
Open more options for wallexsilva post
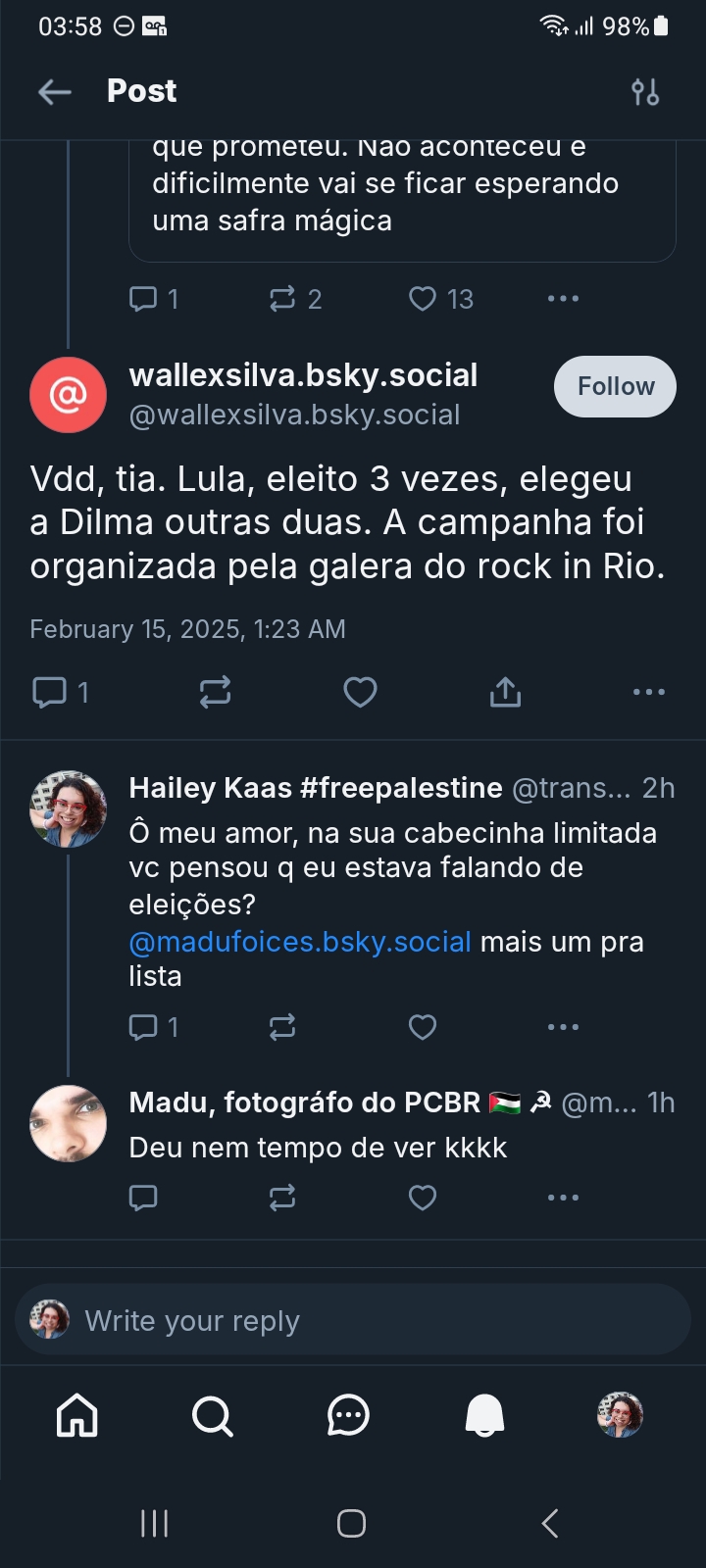pos(648,693)
